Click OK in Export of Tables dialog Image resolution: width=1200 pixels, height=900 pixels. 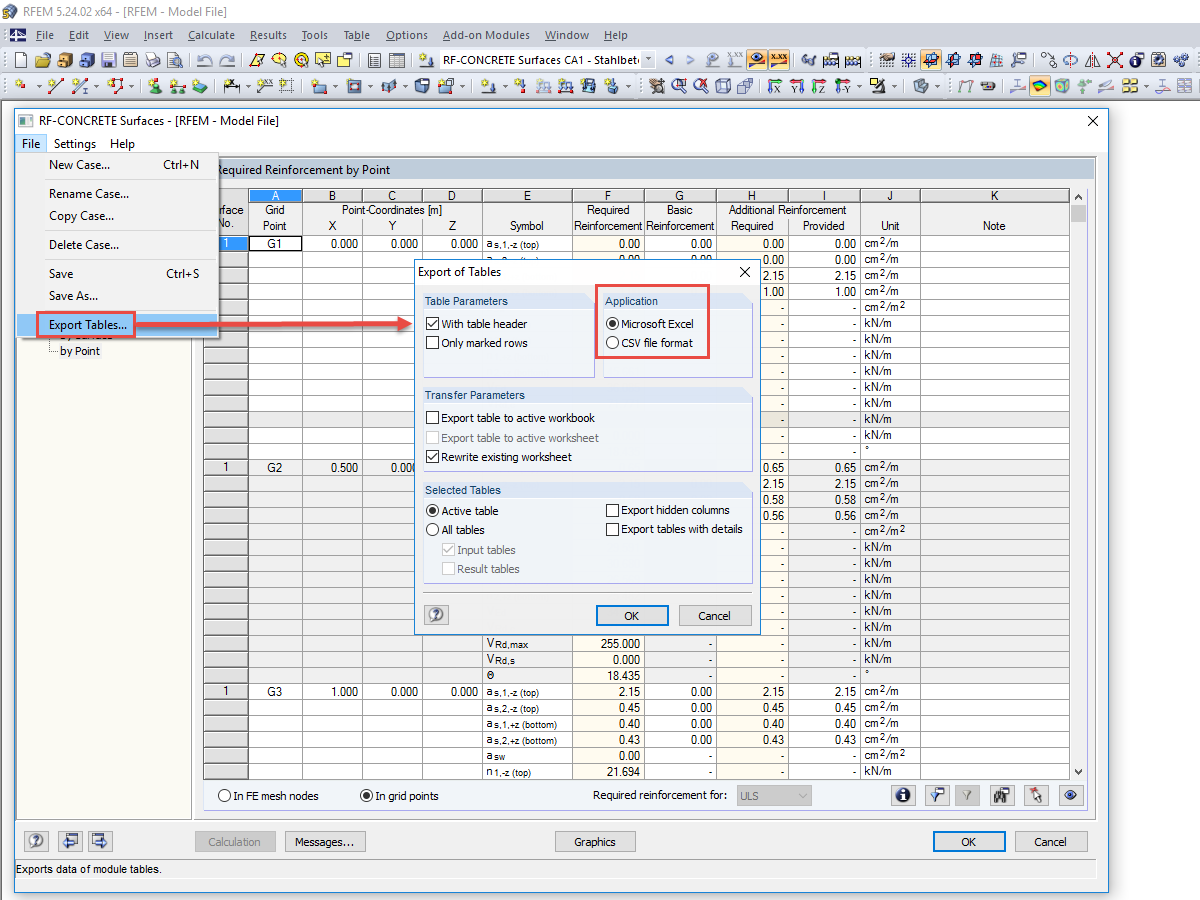(632, 615)
